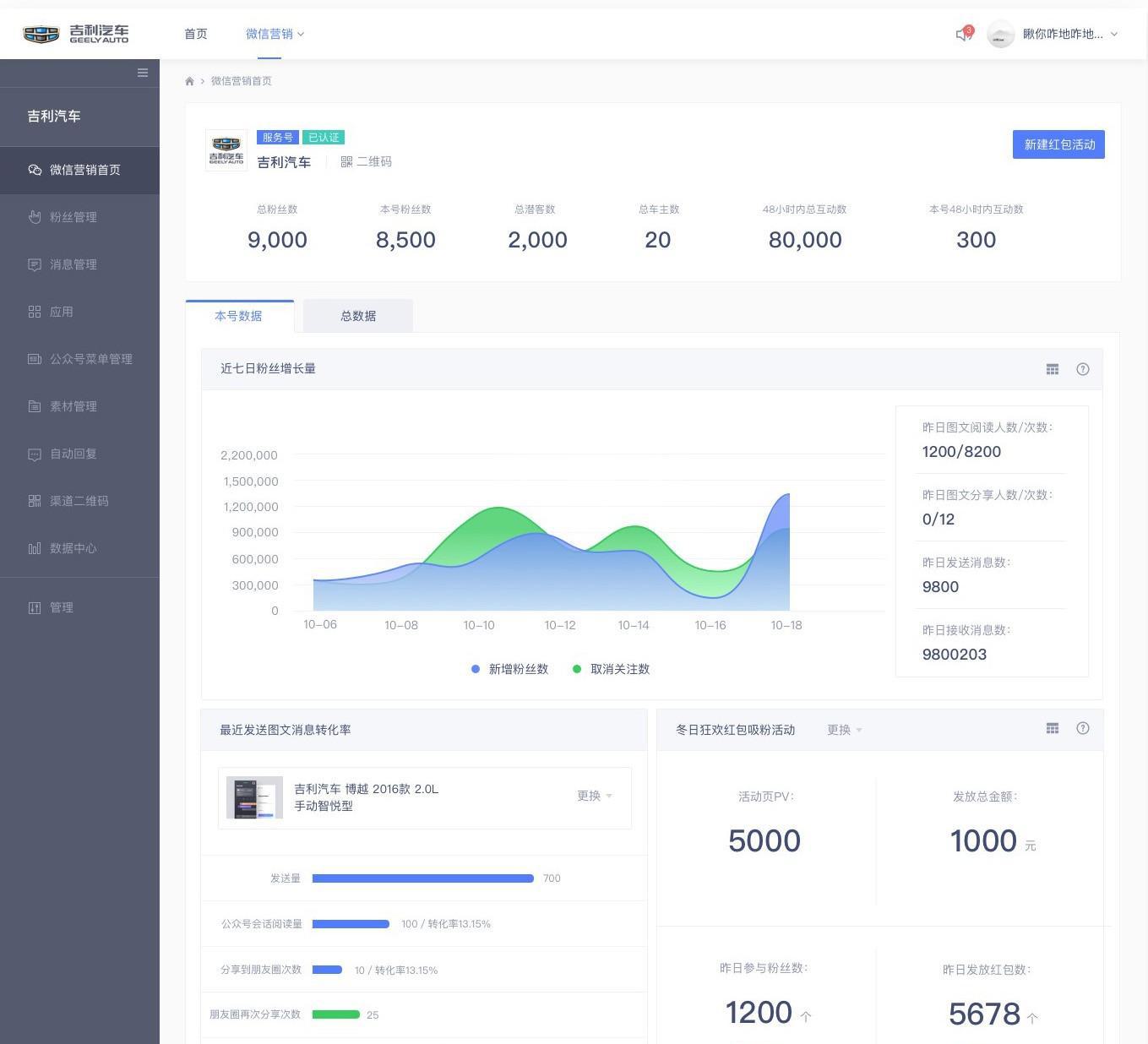The height and width of the screenshot is (1044, 1148).
Task: Open the 更换 dropdown for the article
Action: tap(595, 796)
